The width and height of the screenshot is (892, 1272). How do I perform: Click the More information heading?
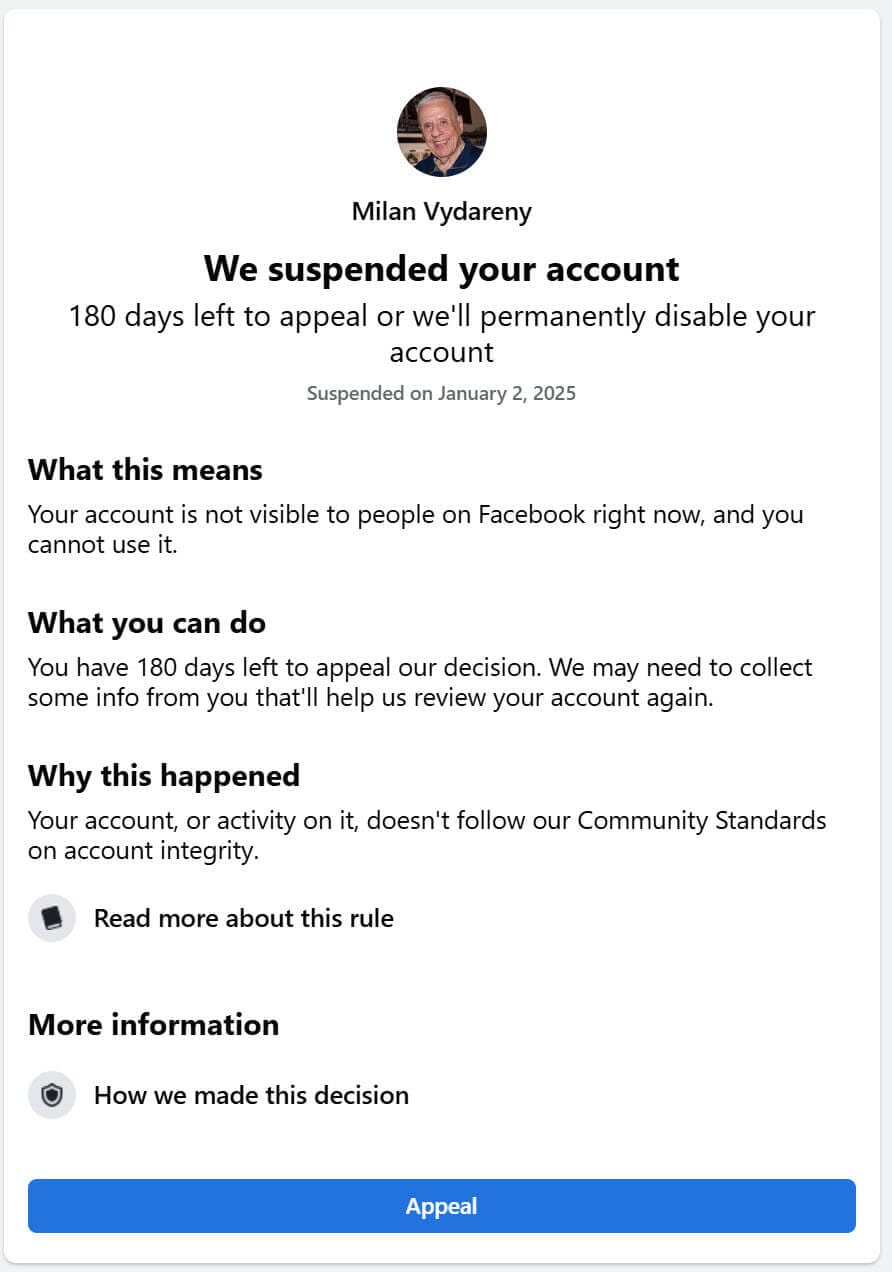153,1025
